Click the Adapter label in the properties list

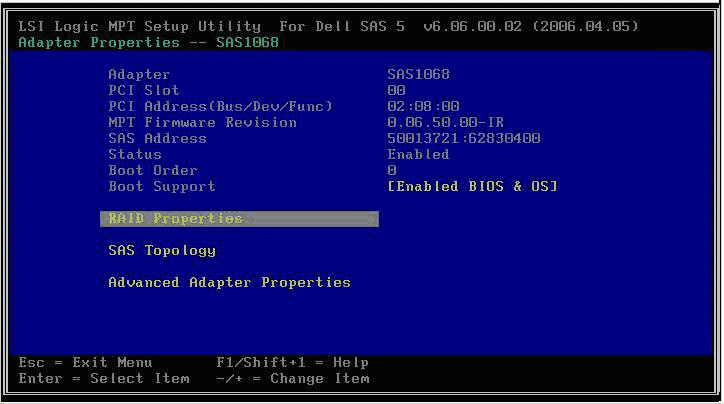[139, 74]
